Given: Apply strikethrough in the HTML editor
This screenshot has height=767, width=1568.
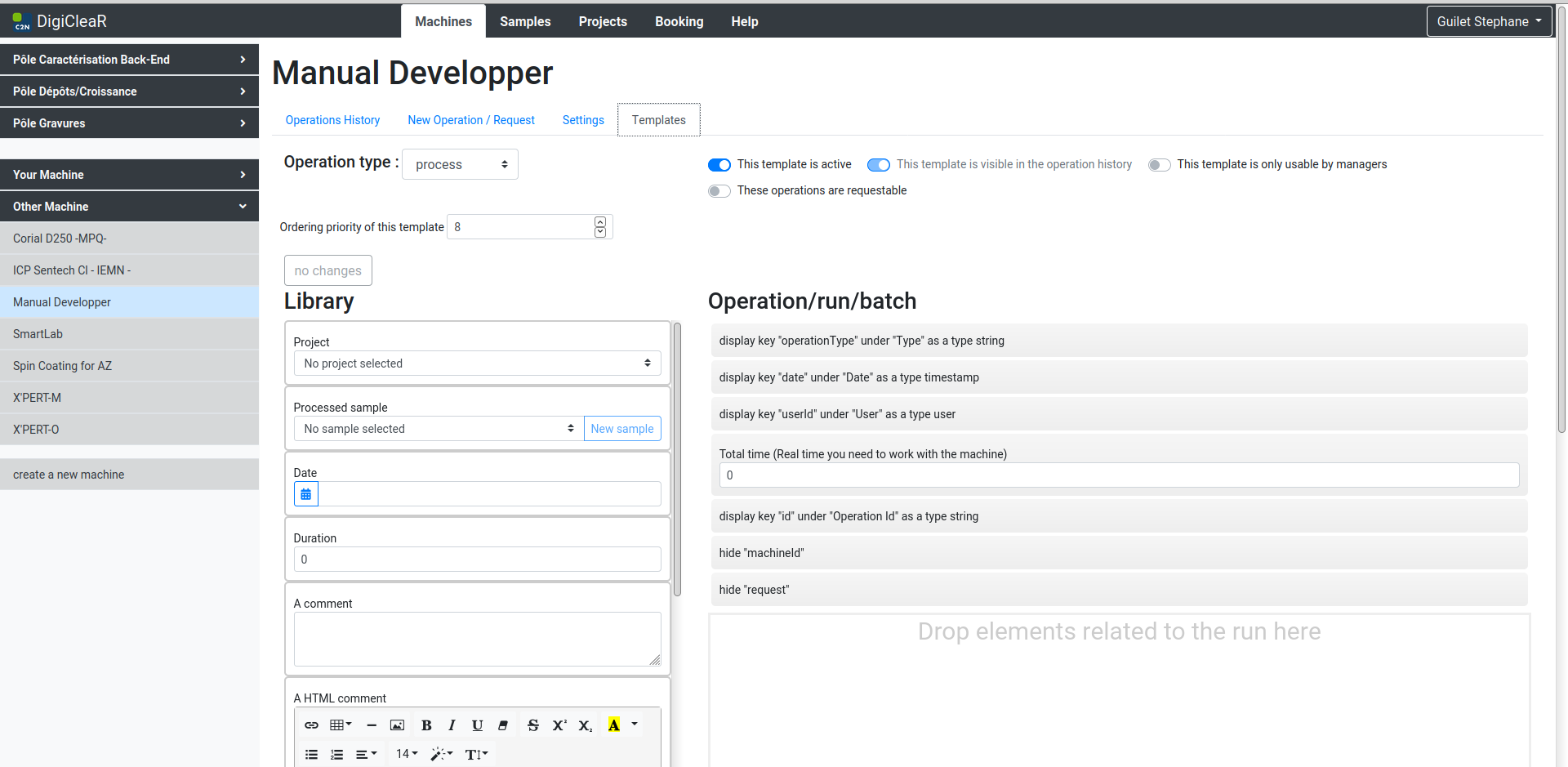Looking at the screenshot, I should [533, 725].
